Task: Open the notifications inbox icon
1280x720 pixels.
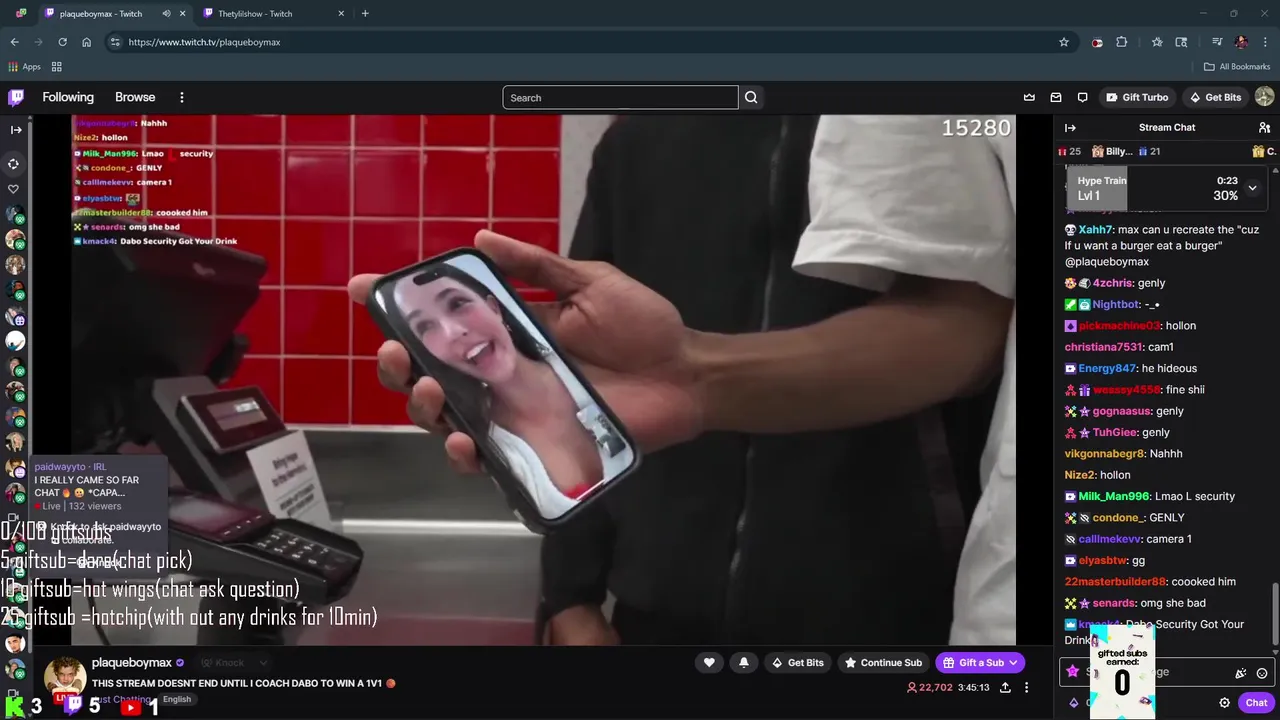Action: pyautogui.click(x=1056, y=97)
